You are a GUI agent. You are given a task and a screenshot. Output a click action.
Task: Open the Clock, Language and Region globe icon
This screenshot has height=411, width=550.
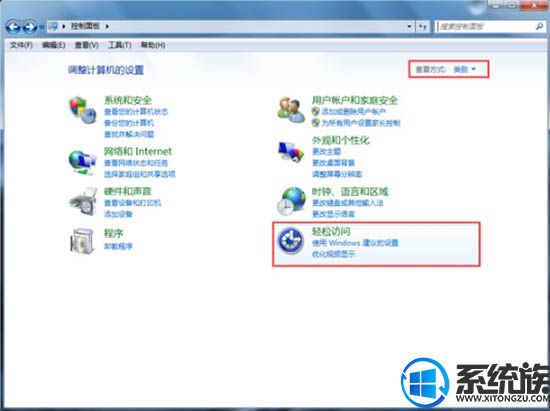(291, 201)
